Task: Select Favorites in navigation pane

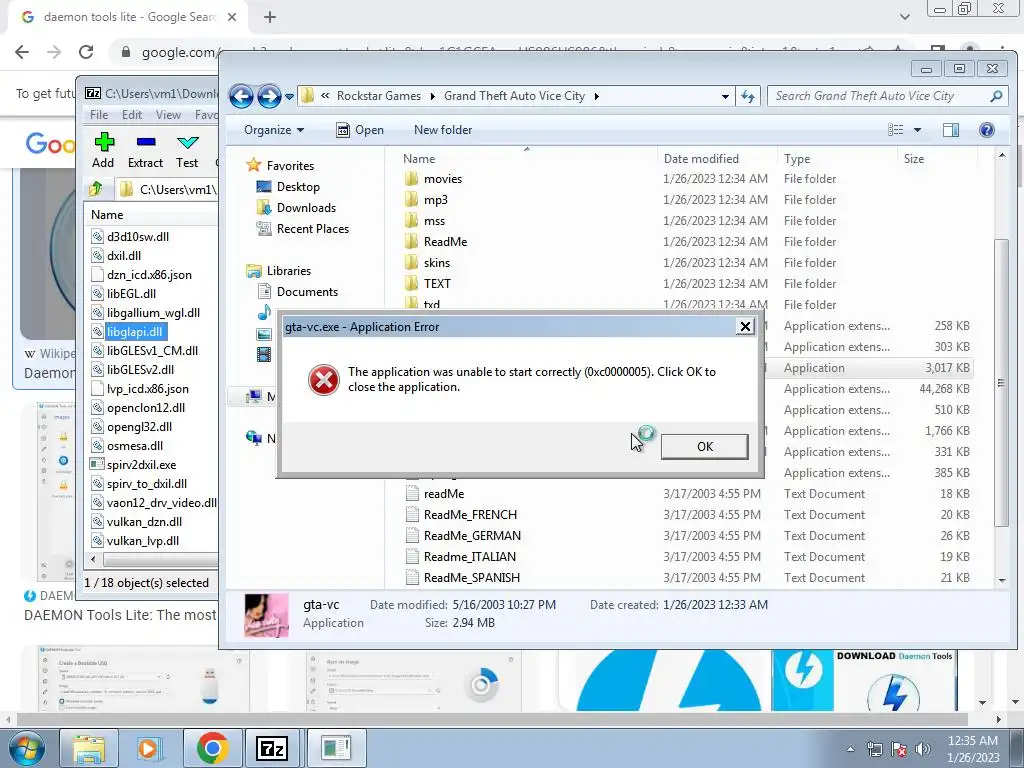Action: (x=281, y=166)
